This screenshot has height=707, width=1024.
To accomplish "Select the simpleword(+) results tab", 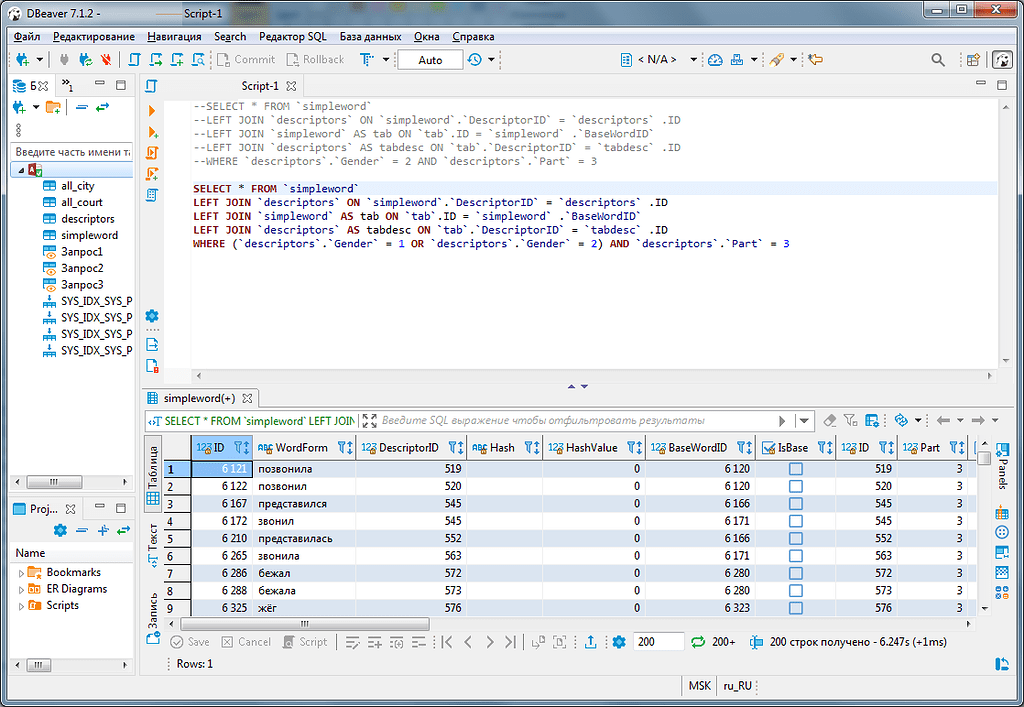I will (199, 398).
